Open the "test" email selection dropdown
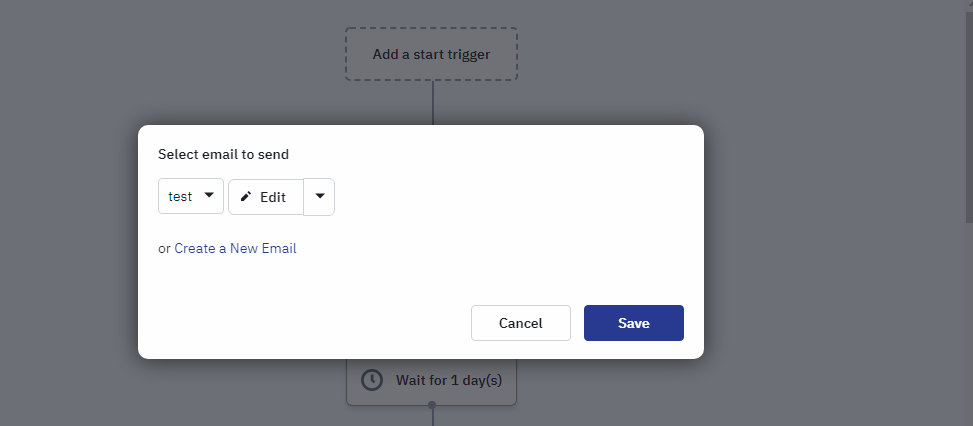The width and height of the screenshot is (973, 426). pos(191,196)
